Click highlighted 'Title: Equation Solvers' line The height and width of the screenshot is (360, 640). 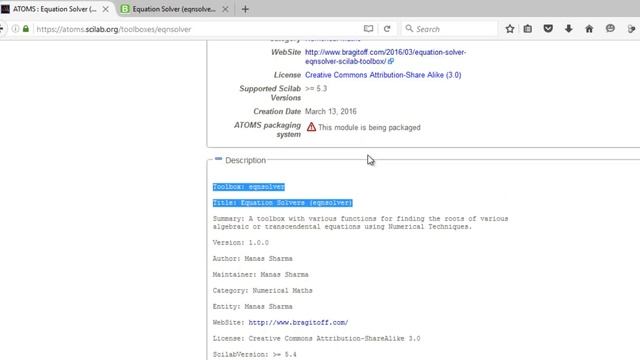tap(282, 203)
